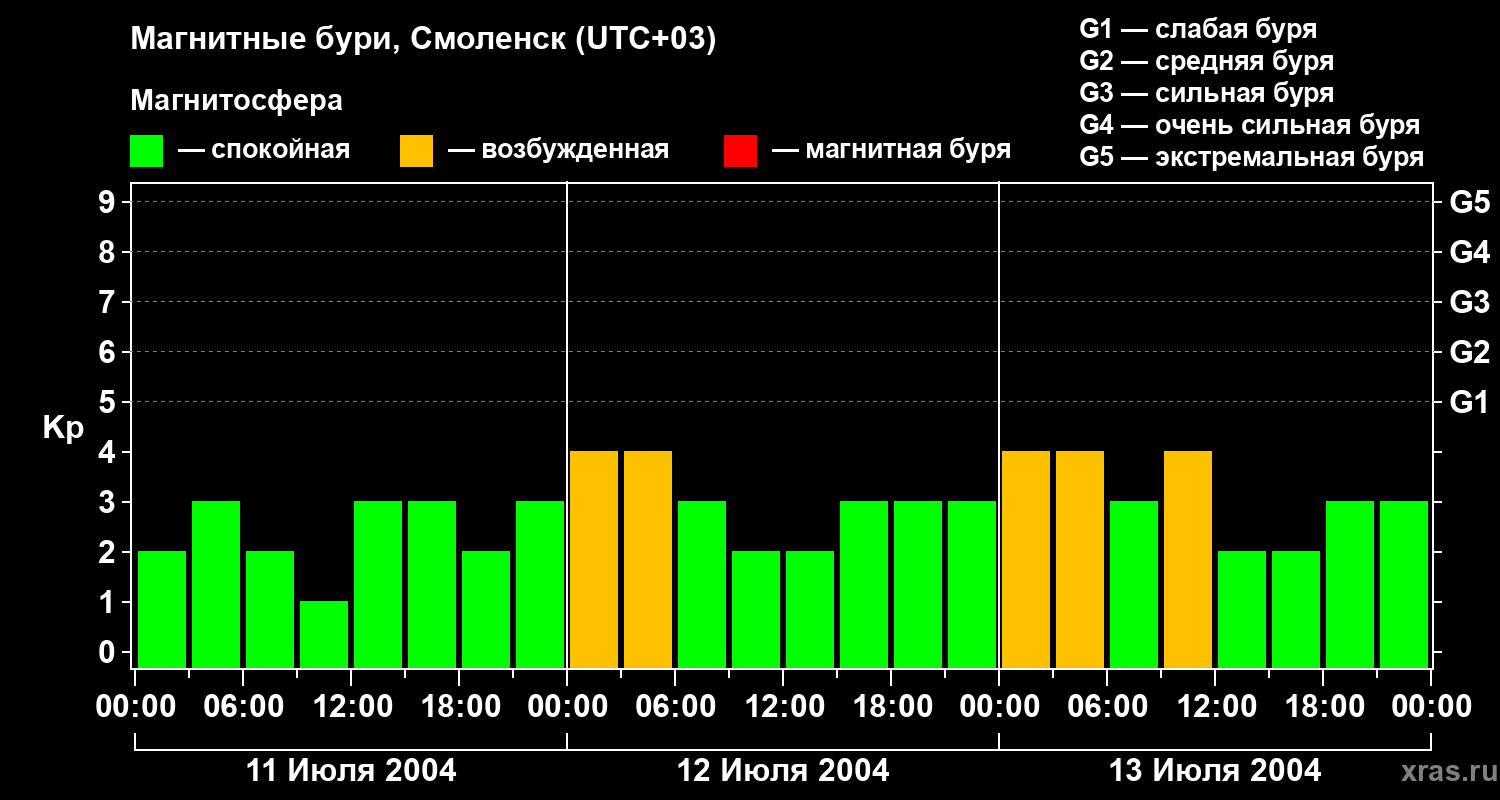Click the shortest green bar with Kp 1
Screen dimensions: 1500x800
coord(324,634)
